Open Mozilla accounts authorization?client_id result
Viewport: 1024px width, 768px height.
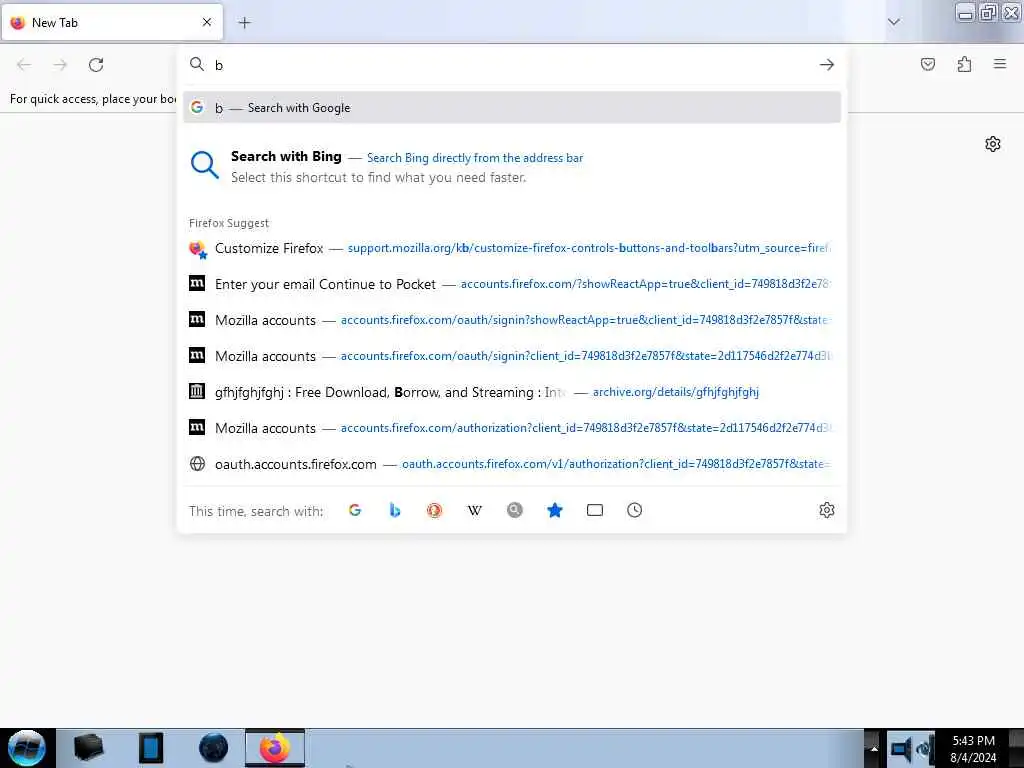coord(512,428)
